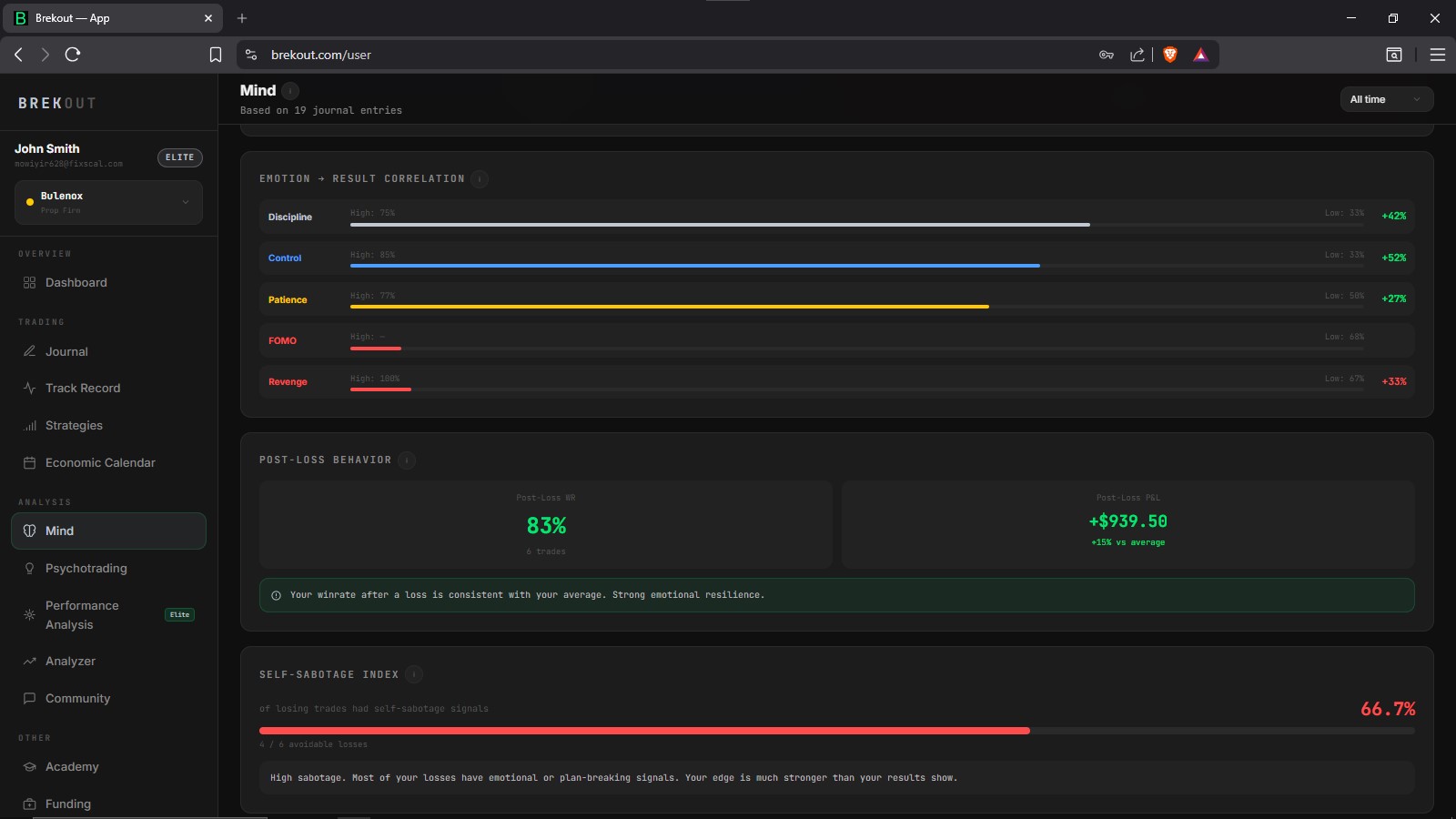The height and width of the screenshot is (819, 1456).
Task: Click the browser reload button
Action: coord(73,55)
